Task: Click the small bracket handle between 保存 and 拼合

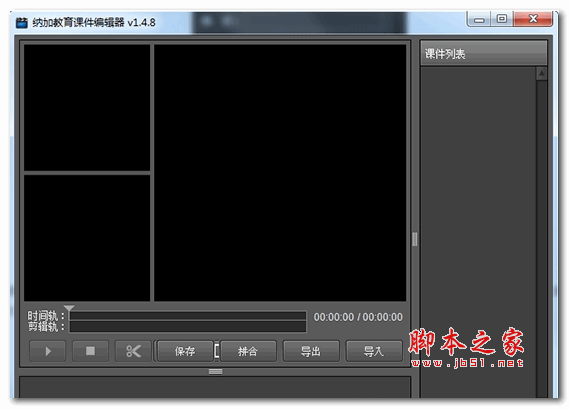Action: [x=217, y=351]
